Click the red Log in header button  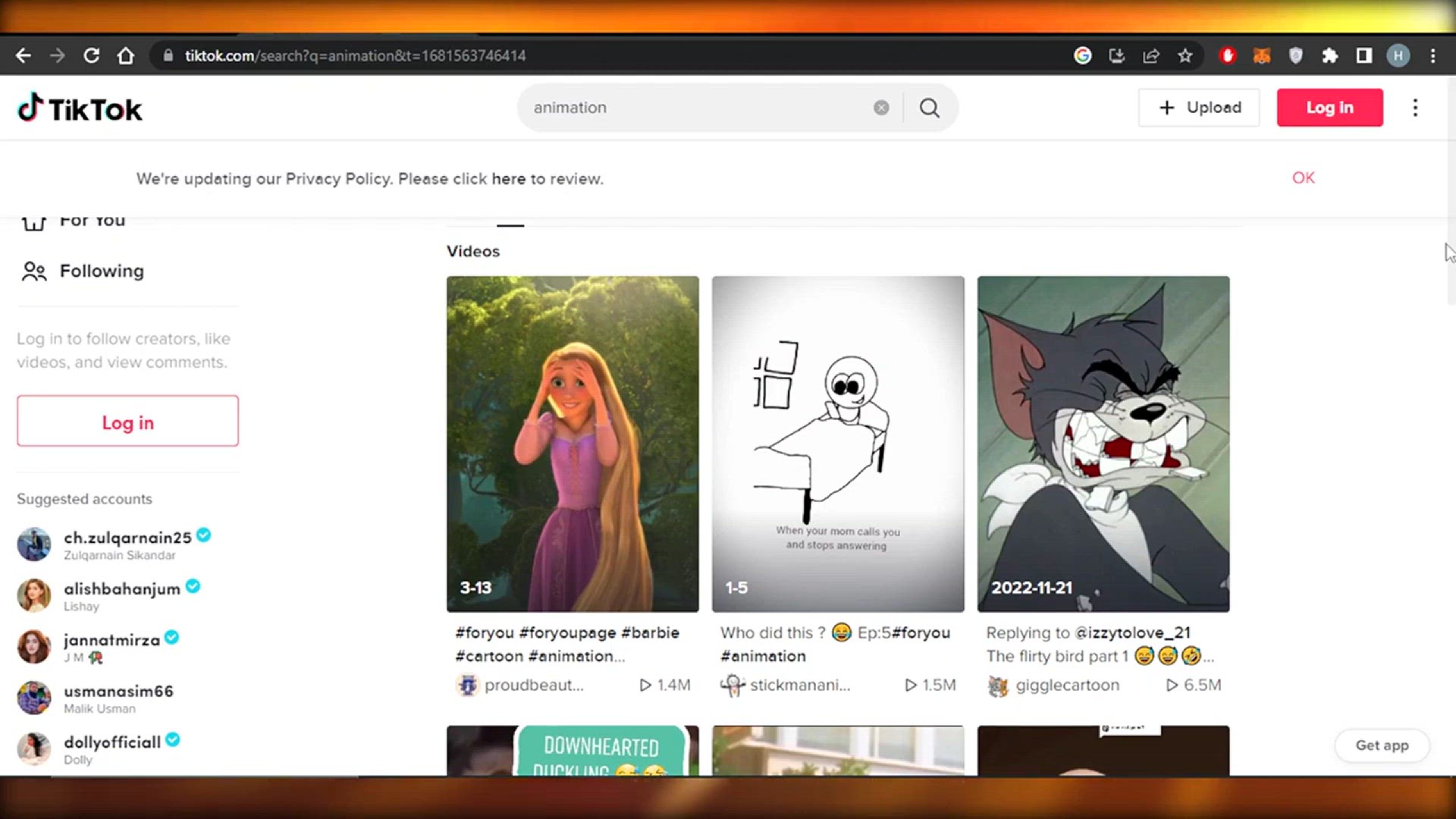click(1329, 108)
